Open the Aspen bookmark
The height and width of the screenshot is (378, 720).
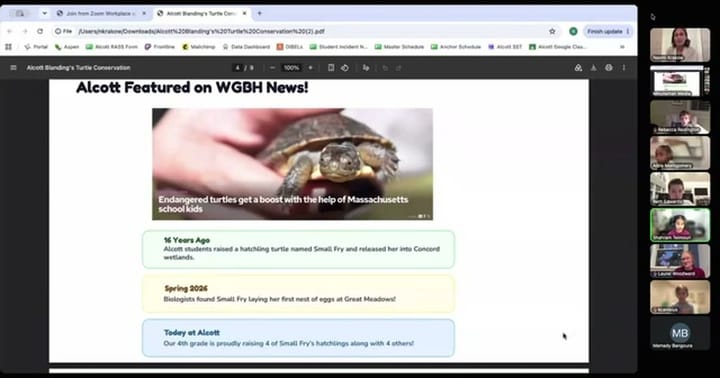67,47
